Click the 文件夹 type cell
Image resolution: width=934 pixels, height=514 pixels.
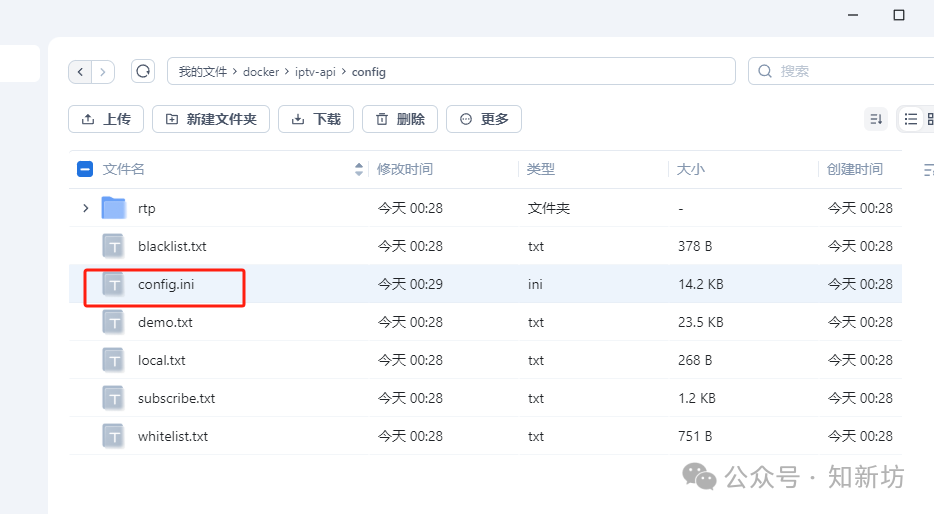(x=549, y=208)
